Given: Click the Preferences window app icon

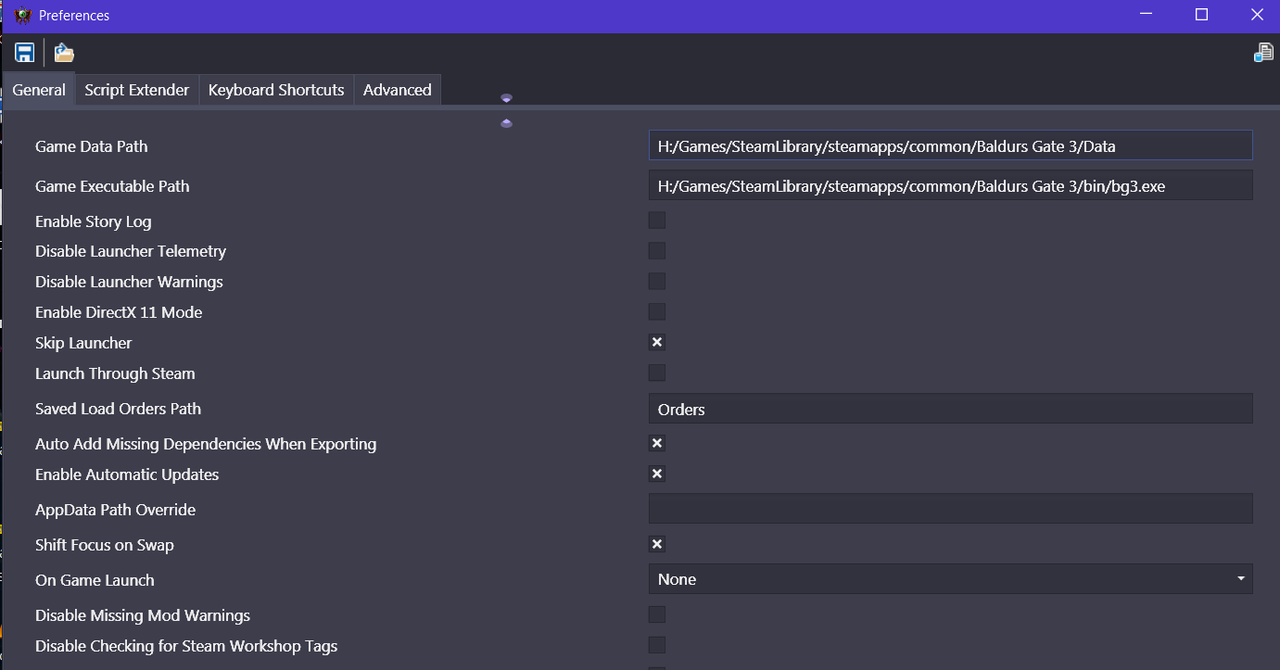Looking at the screenshot, I should click(x=23, y=15).
